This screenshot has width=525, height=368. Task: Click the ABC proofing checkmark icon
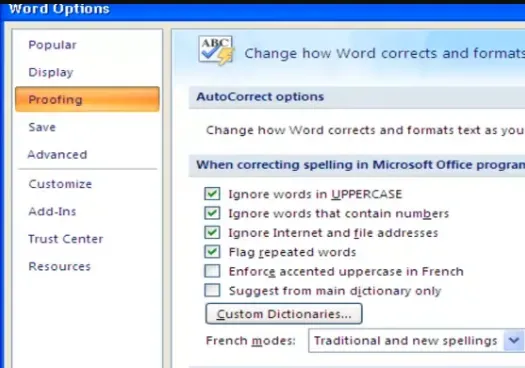(x=216, y=51)
